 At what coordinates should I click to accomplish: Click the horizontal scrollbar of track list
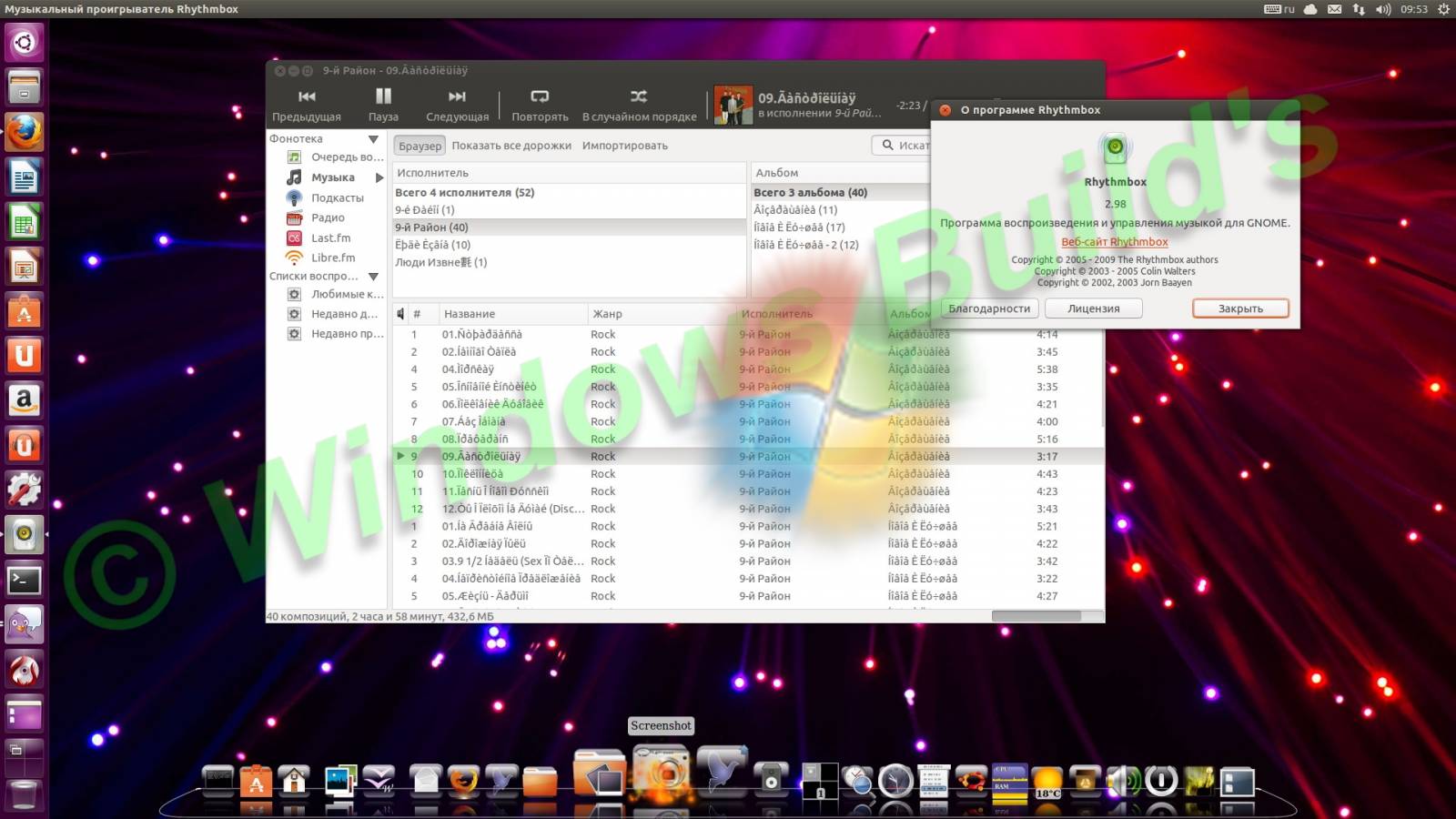pos(1036,616)
